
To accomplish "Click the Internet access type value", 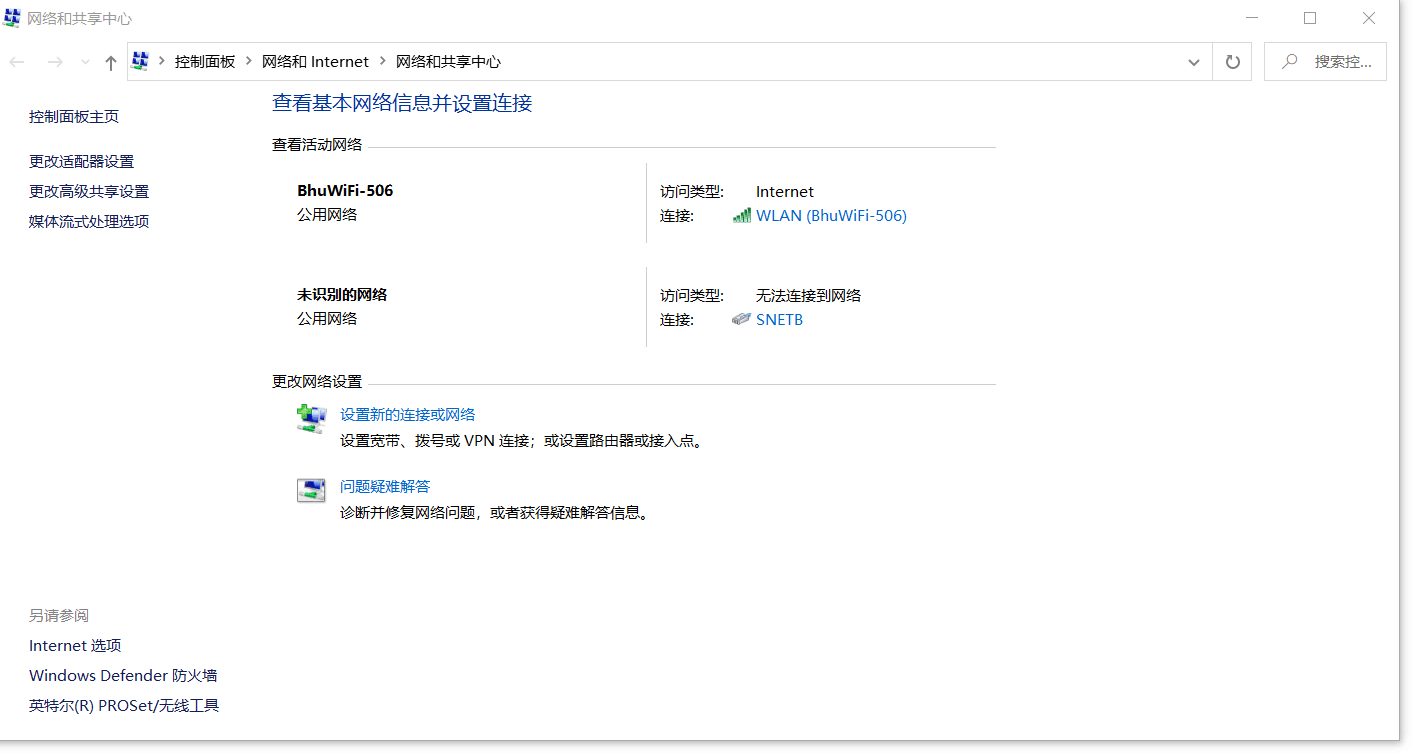I will pyautogui.click(x=785, y=191).
